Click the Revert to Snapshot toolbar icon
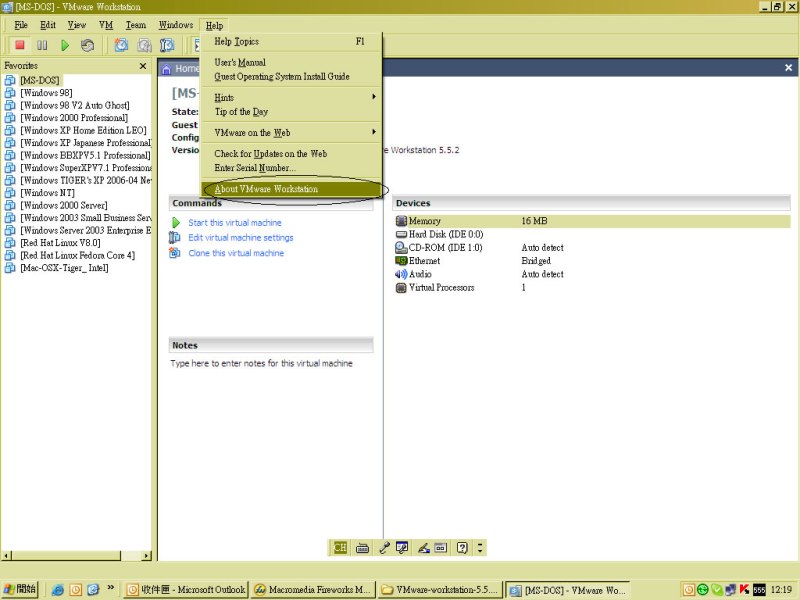The image size is (800, 600). point(144,45)
